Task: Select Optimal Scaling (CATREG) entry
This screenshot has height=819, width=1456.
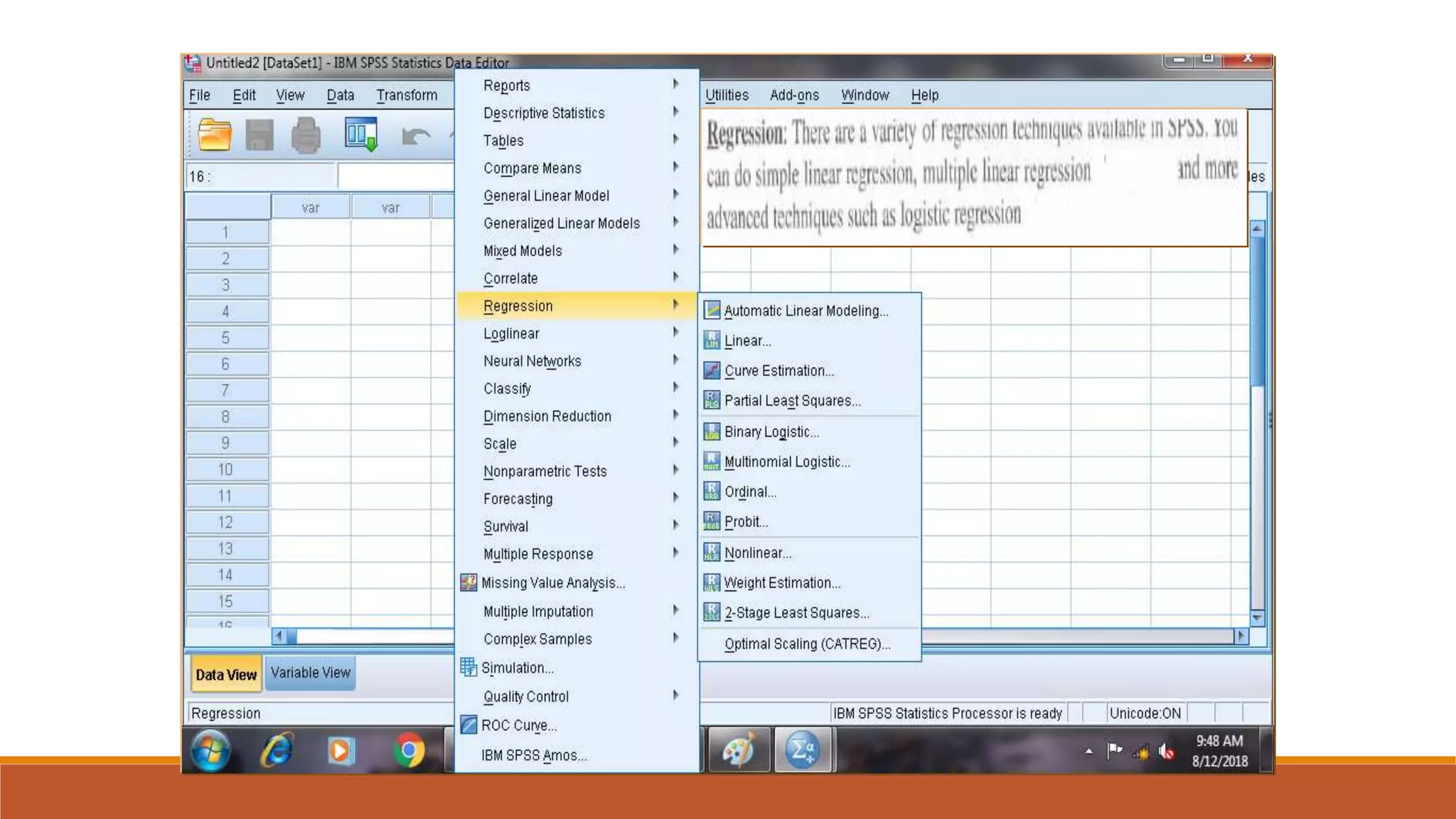Action: pos(807,644)
